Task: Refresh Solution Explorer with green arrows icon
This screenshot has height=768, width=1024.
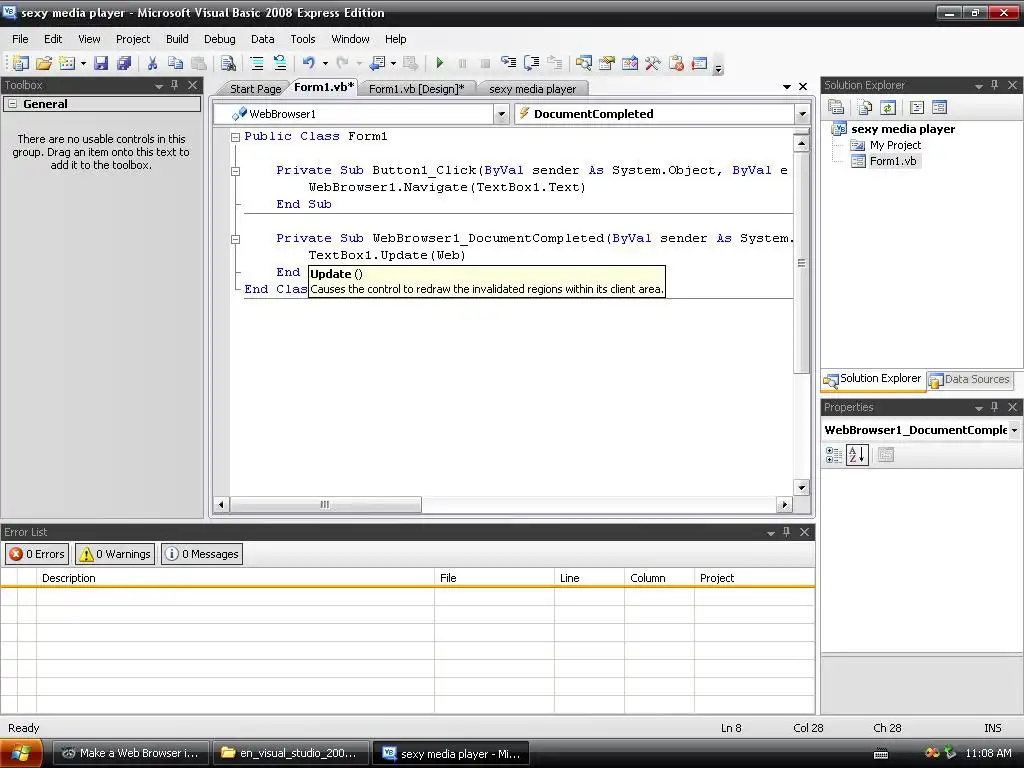Action: pos(888,107)
